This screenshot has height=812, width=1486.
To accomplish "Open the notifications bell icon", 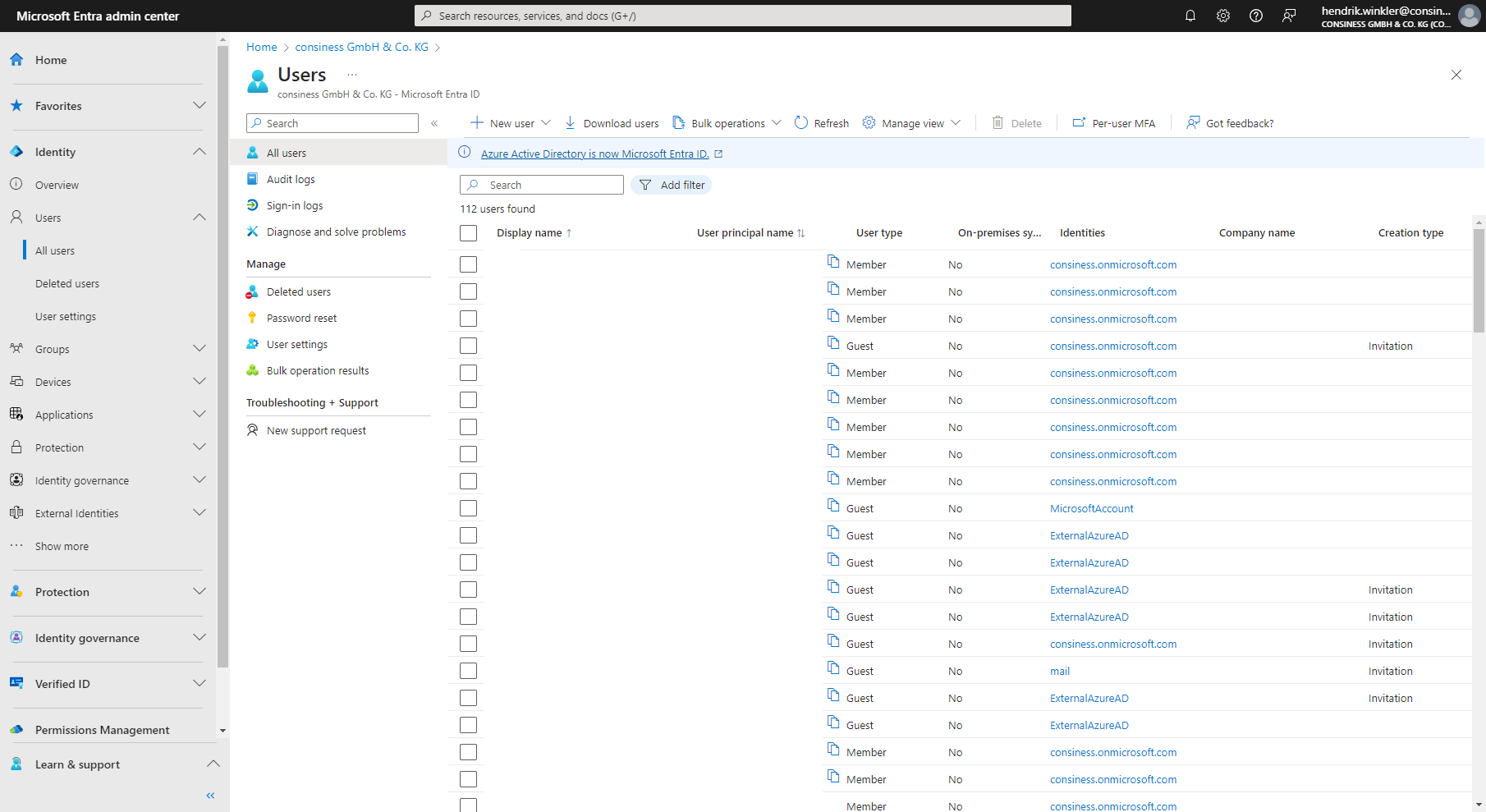I will (1190, 16).
